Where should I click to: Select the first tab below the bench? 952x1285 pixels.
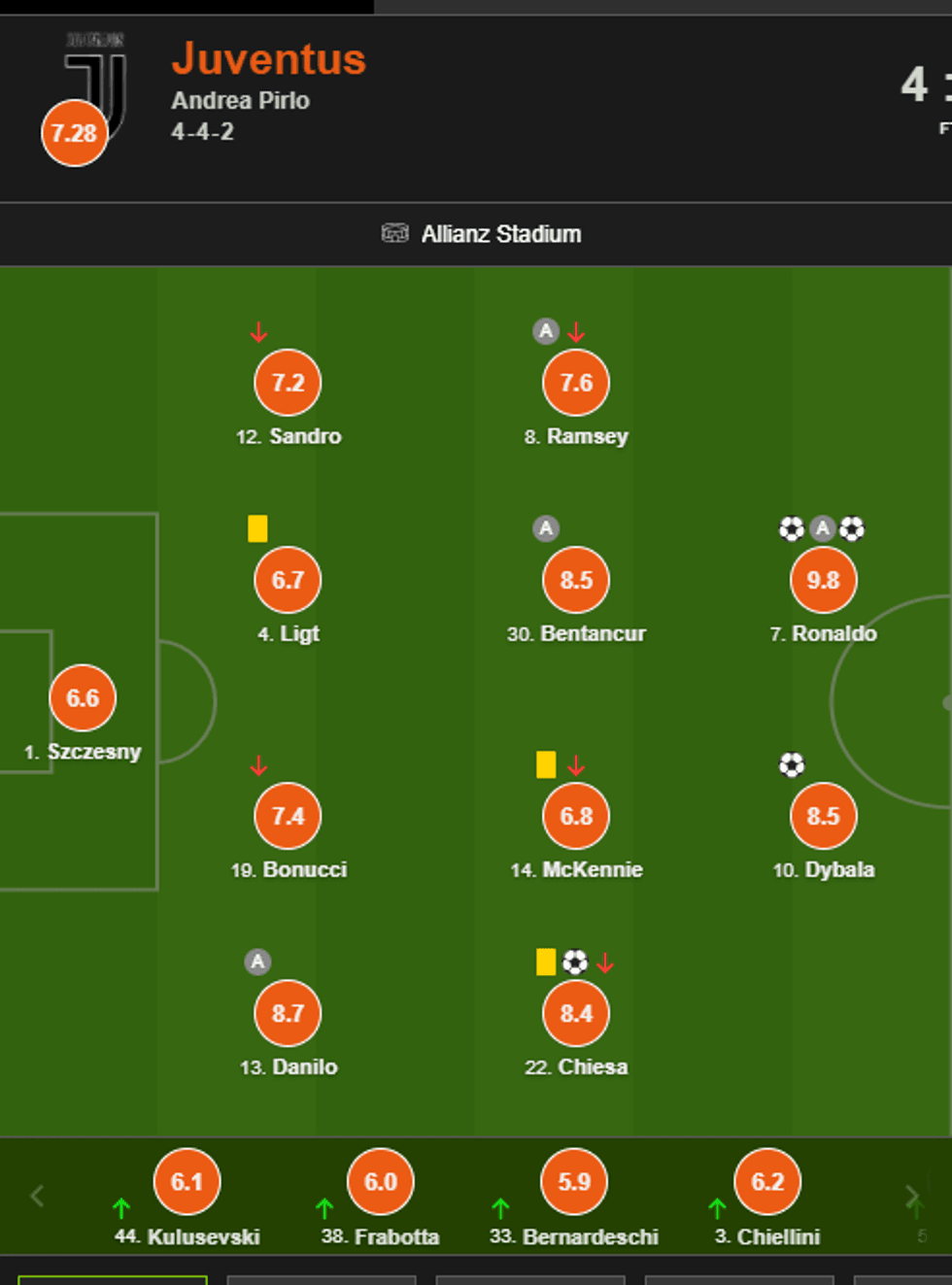[113, 1280]
